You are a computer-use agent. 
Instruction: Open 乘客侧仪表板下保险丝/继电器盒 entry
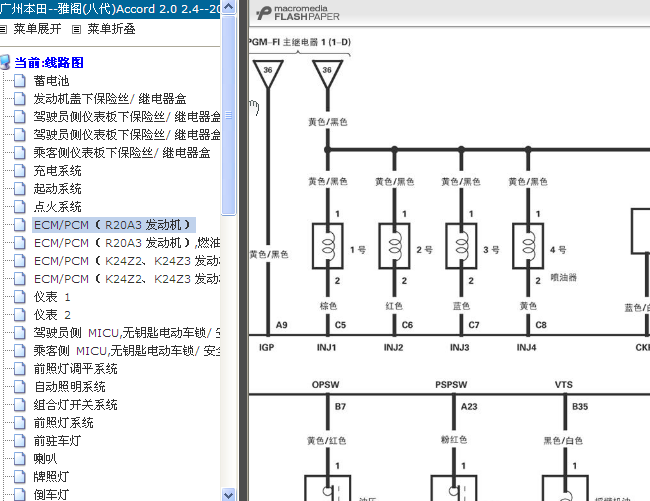pyautogui.click(x=122, y=152)
